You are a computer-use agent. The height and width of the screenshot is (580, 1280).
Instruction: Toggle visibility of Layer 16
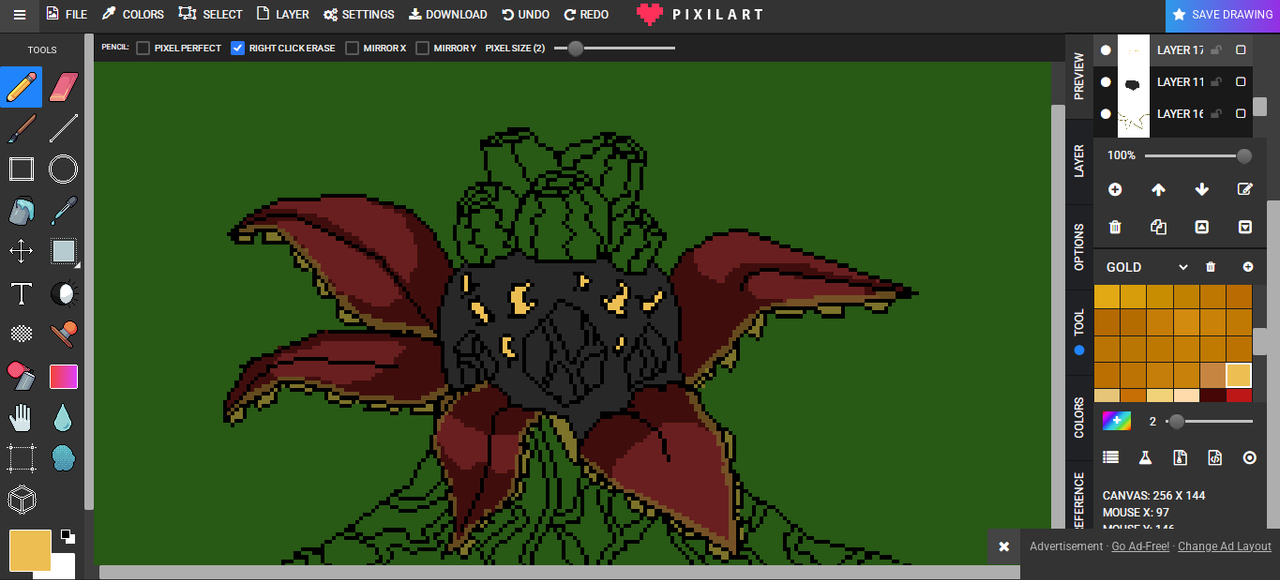[1106, 114]
